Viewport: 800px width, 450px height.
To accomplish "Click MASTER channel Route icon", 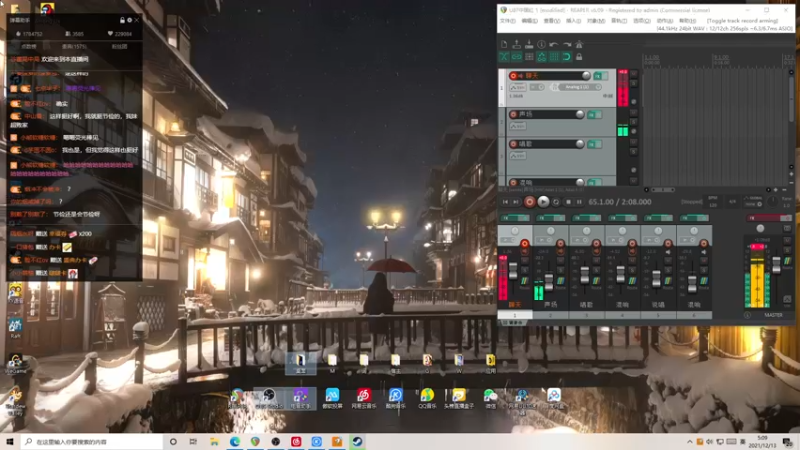I will tap(787, 261).
